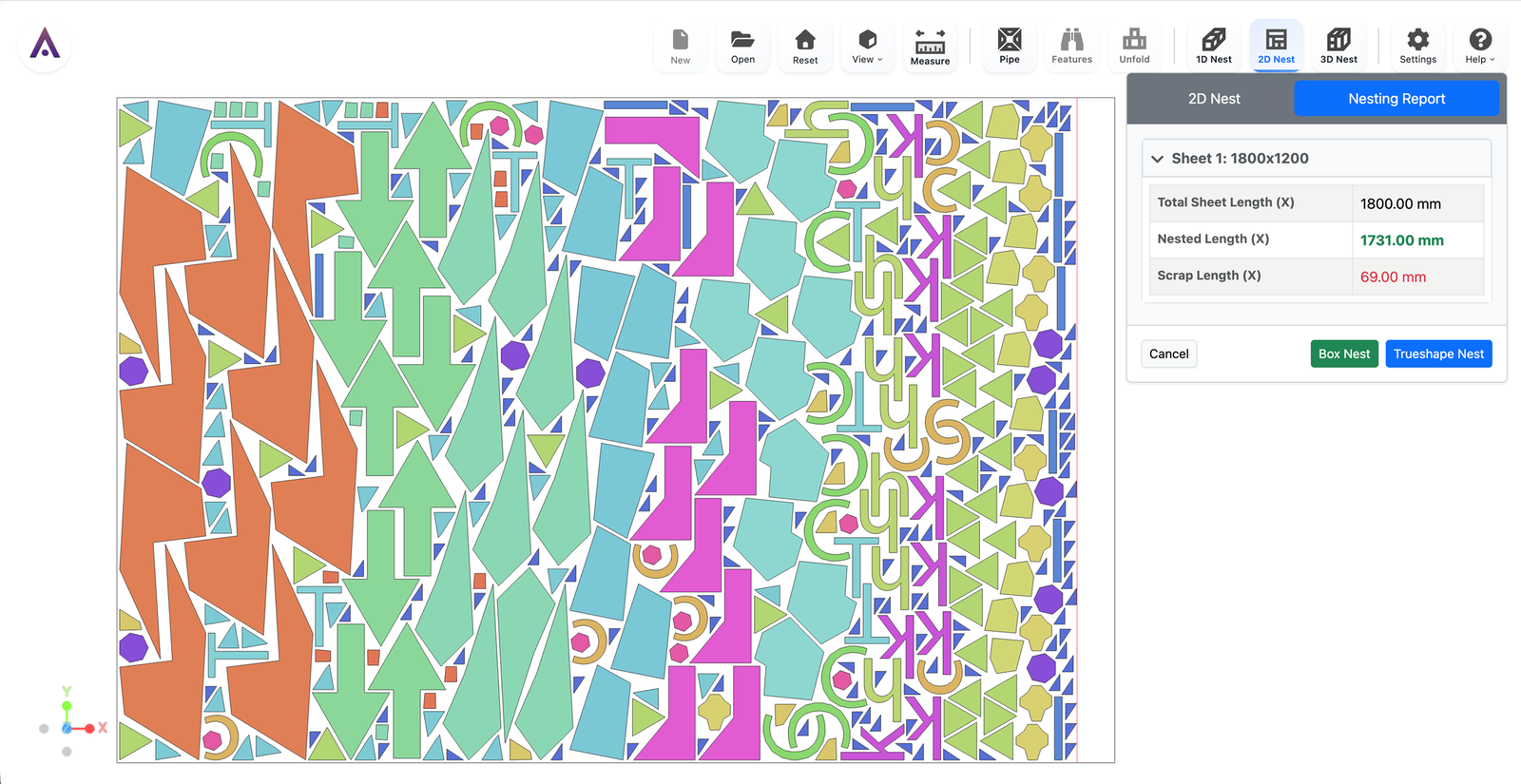
Task: Open the View dropdown menu
Action: coord(867,46)
